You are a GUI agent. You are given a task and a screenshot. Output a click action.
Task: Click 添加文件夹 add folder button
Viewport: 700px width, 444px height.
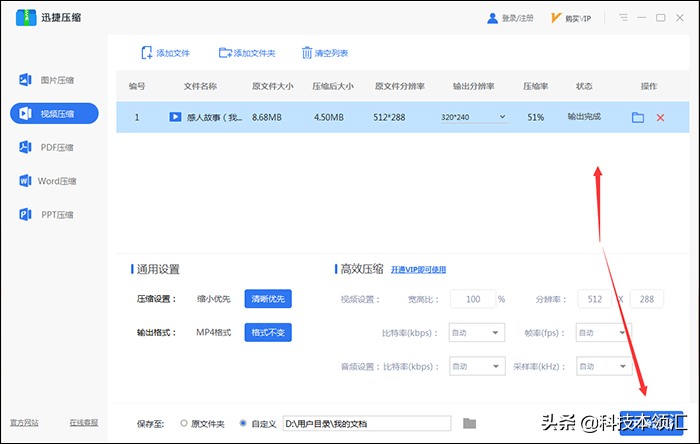247,53
